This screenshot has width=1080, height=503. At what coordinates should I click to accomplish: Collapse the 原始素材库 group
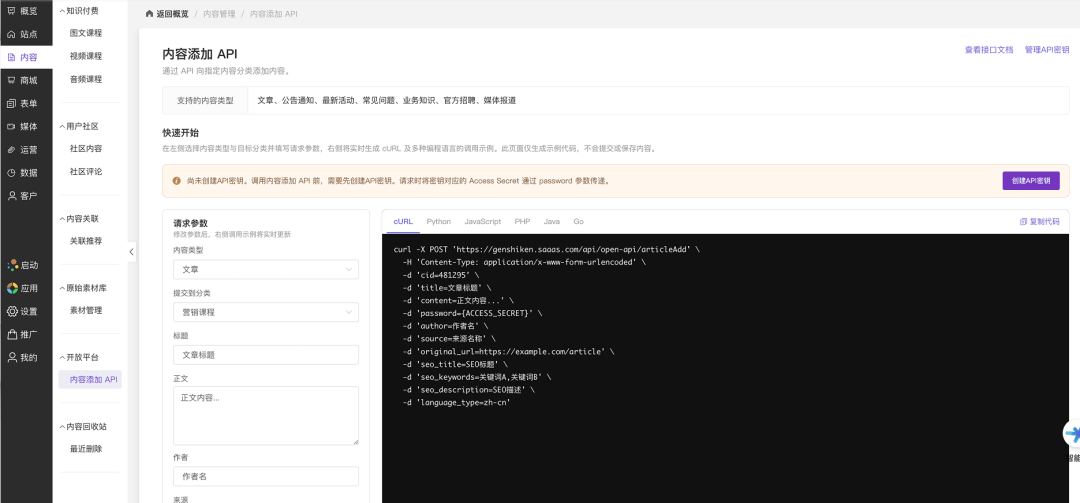tap(61, 288)
